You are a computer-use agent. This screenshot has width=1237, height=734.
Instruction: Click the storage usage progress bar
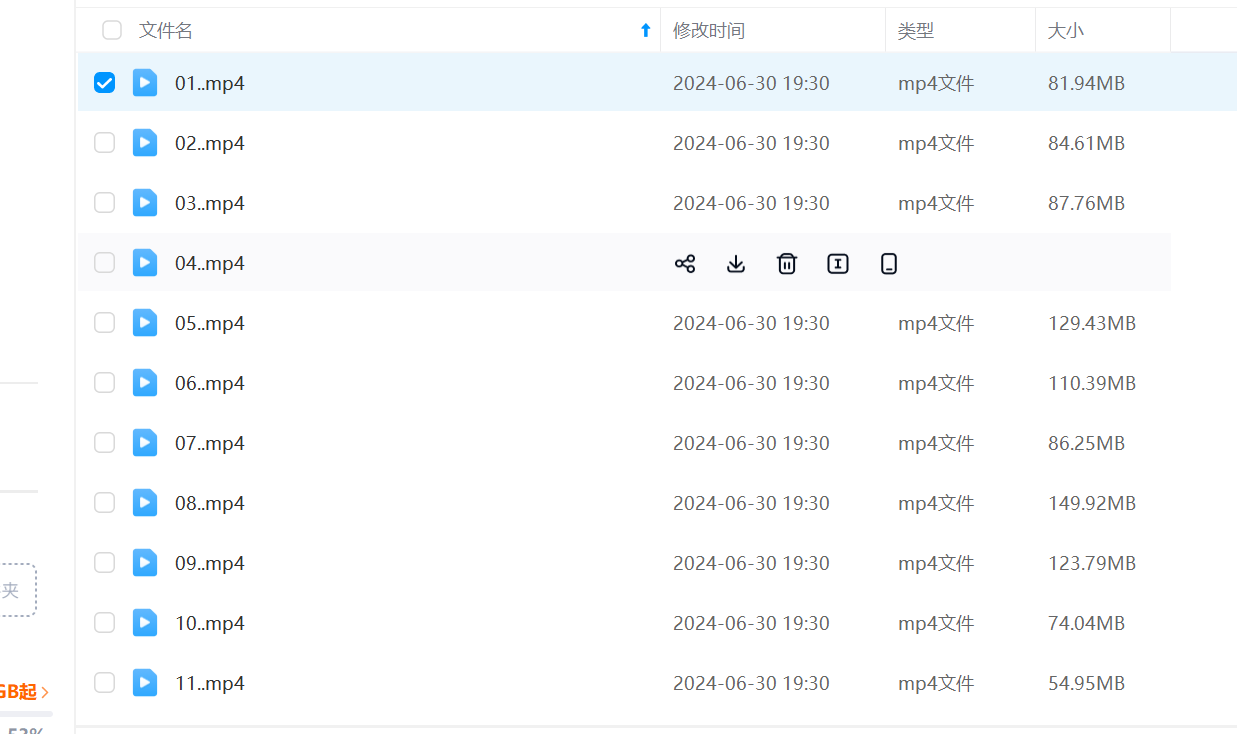[26, 714]
